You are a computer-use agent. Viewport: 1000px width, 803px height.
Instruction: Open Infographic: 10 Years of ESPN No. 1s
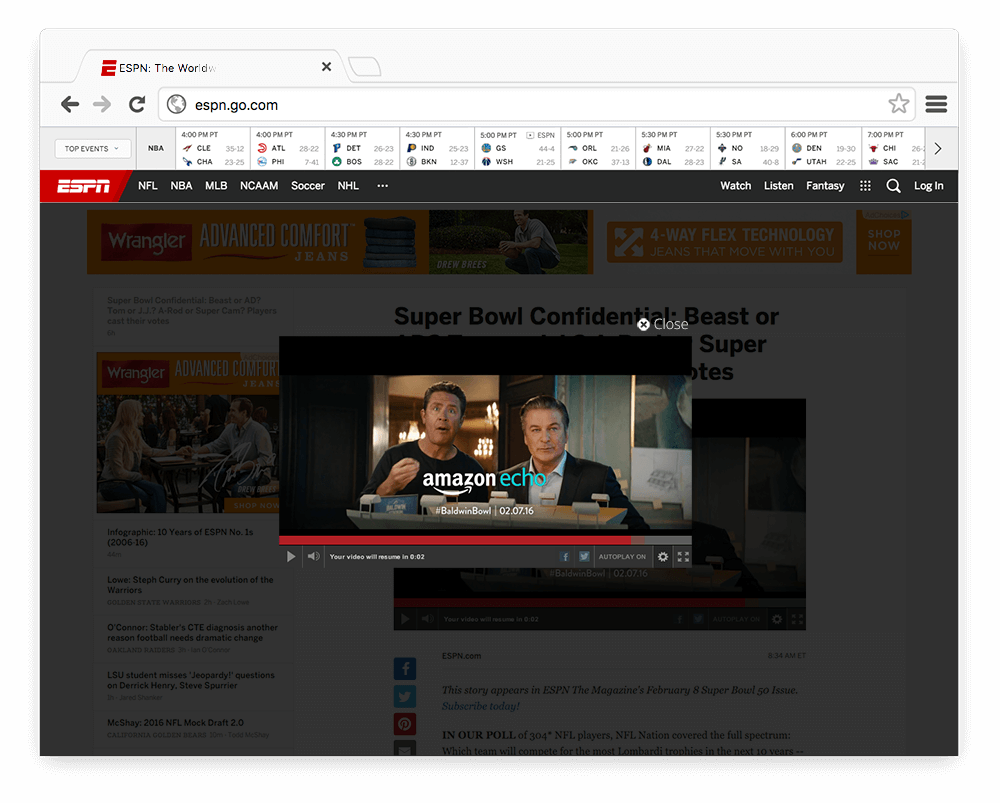(x=180, y=537)
